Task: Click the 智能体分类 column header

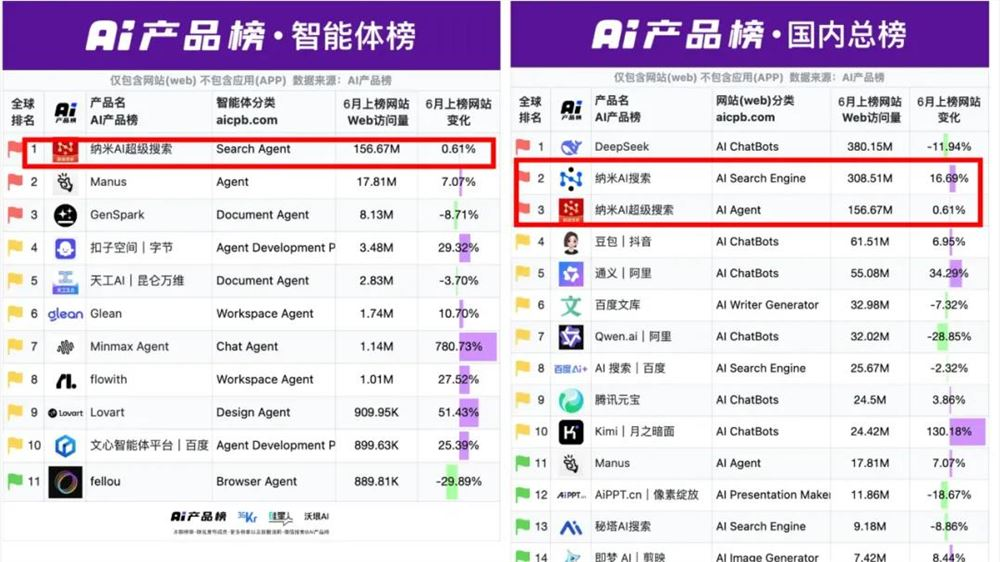Action: pyautogui.click(x=246, y=103)
